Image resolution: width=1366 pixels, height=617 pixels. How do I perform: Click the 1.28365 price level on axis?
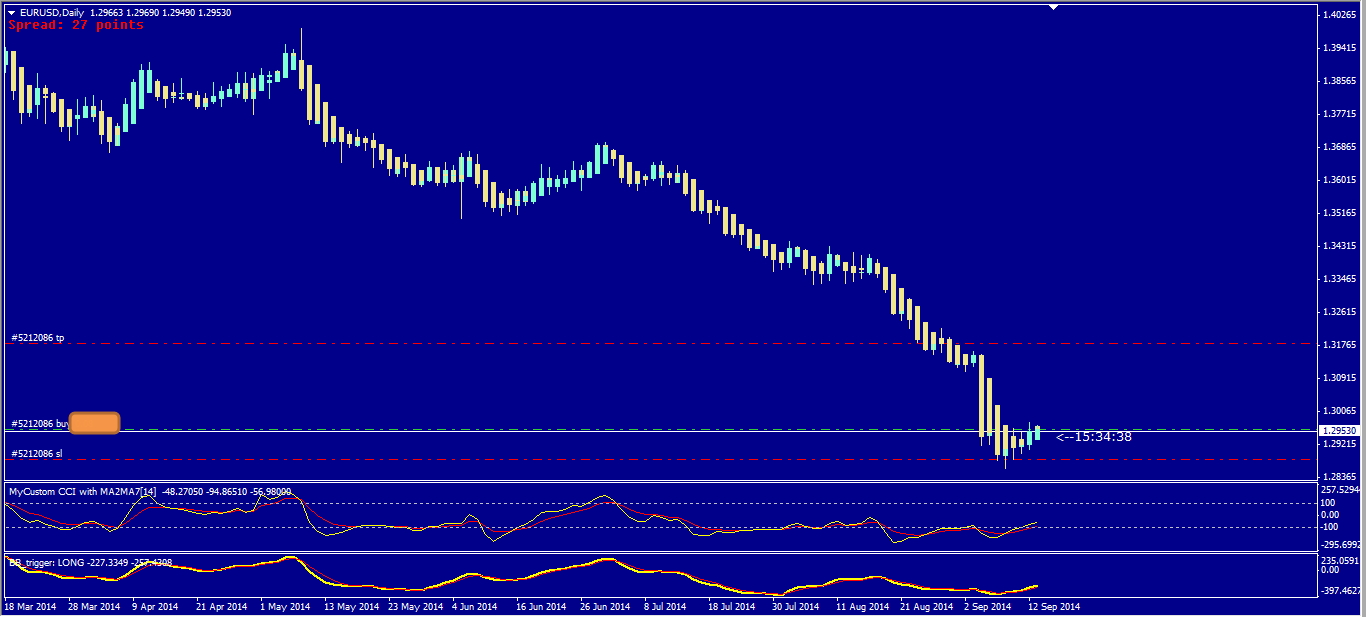pos(1338,477)
